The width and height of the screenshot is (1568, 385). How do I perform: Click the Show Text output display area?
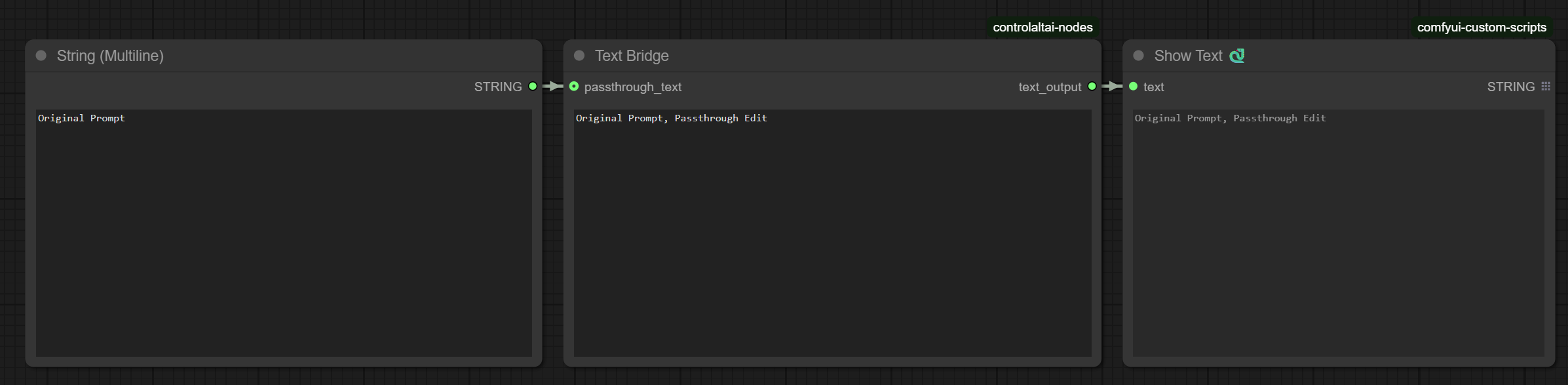[1339, 233]
